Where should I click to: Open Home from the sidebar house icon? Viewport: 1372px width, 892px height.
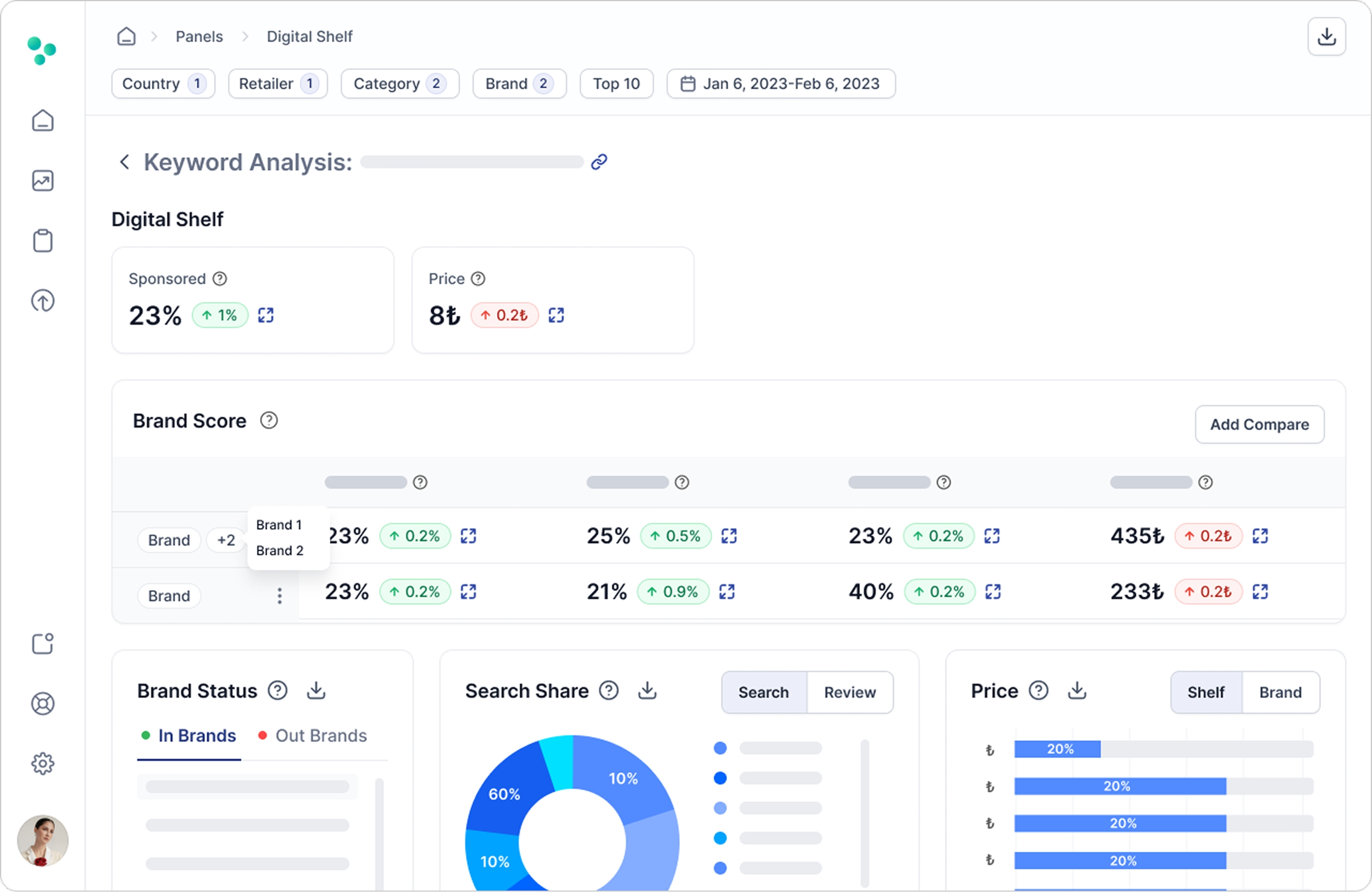click(x=43, y=120)
